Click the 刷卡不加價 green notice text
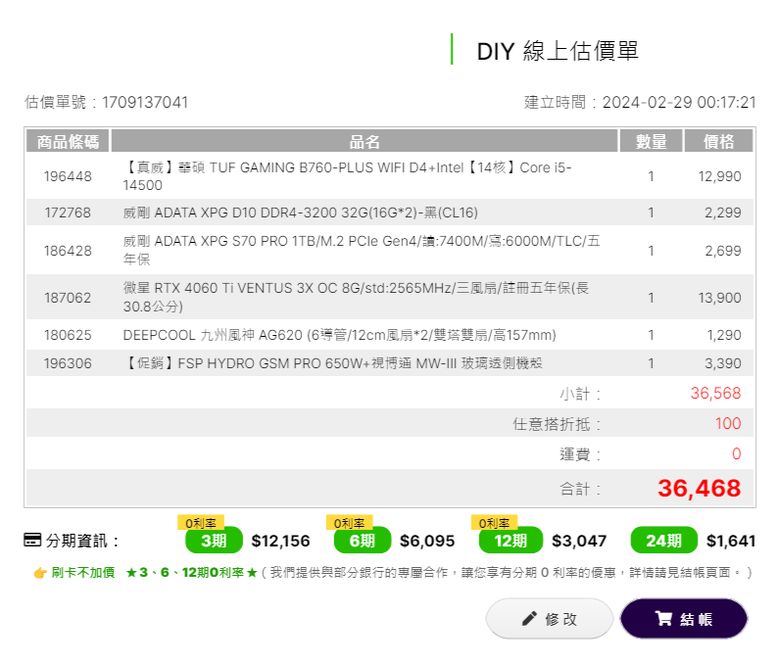Viewport: 780px width, 663px height. tap(83, 572)
